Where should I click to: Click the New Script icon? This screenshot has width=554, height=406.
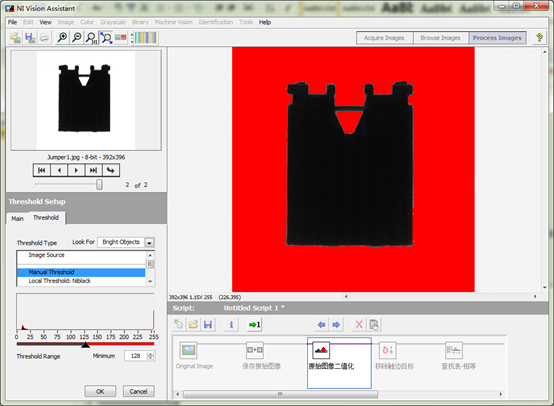[179, 324]
